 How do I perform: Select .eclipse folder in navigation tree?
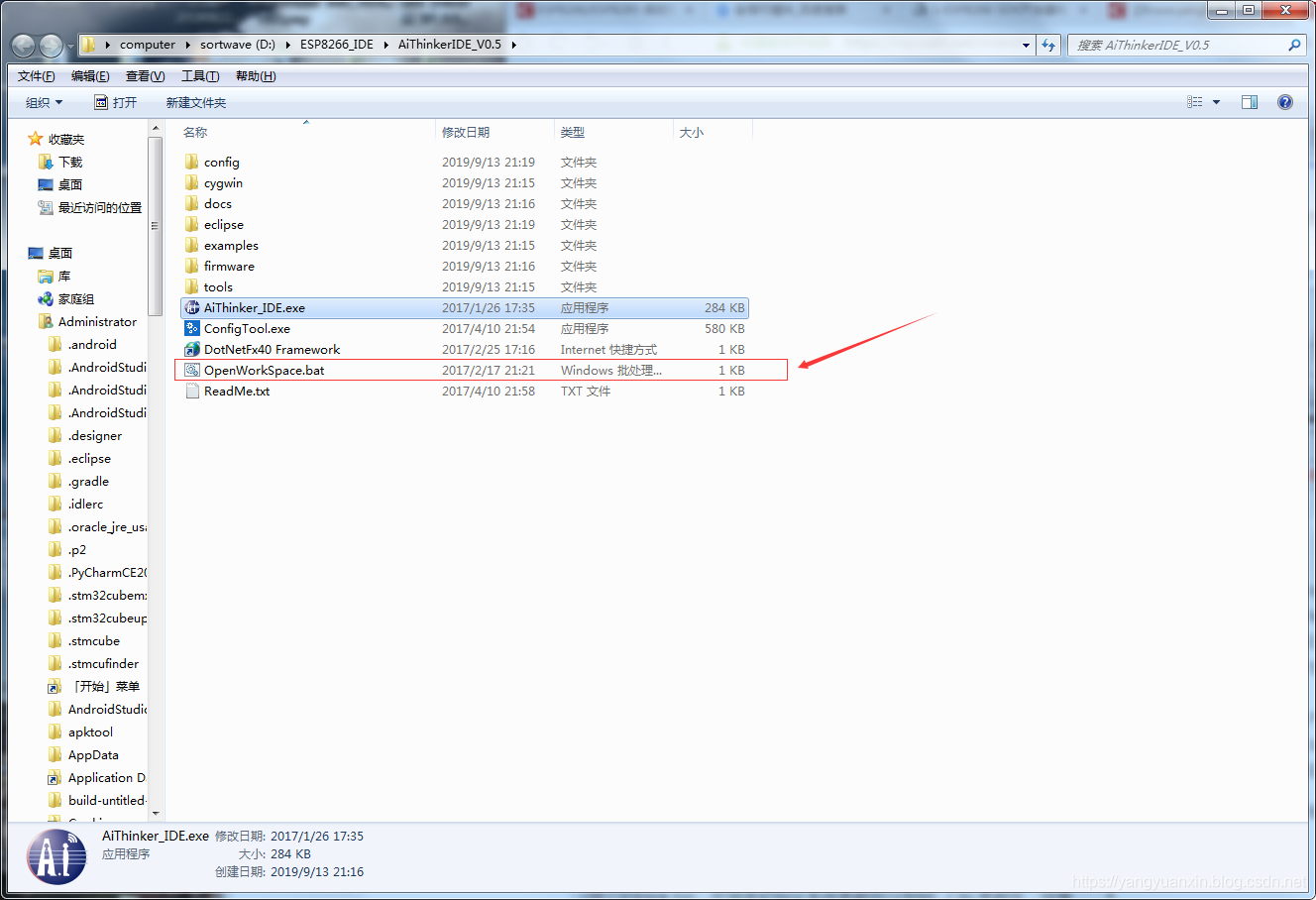tap(89, 459)
